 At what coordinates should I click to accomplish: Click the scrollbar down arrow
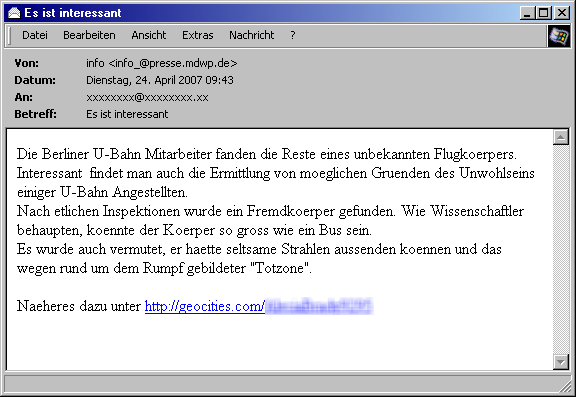pos(561,362)
